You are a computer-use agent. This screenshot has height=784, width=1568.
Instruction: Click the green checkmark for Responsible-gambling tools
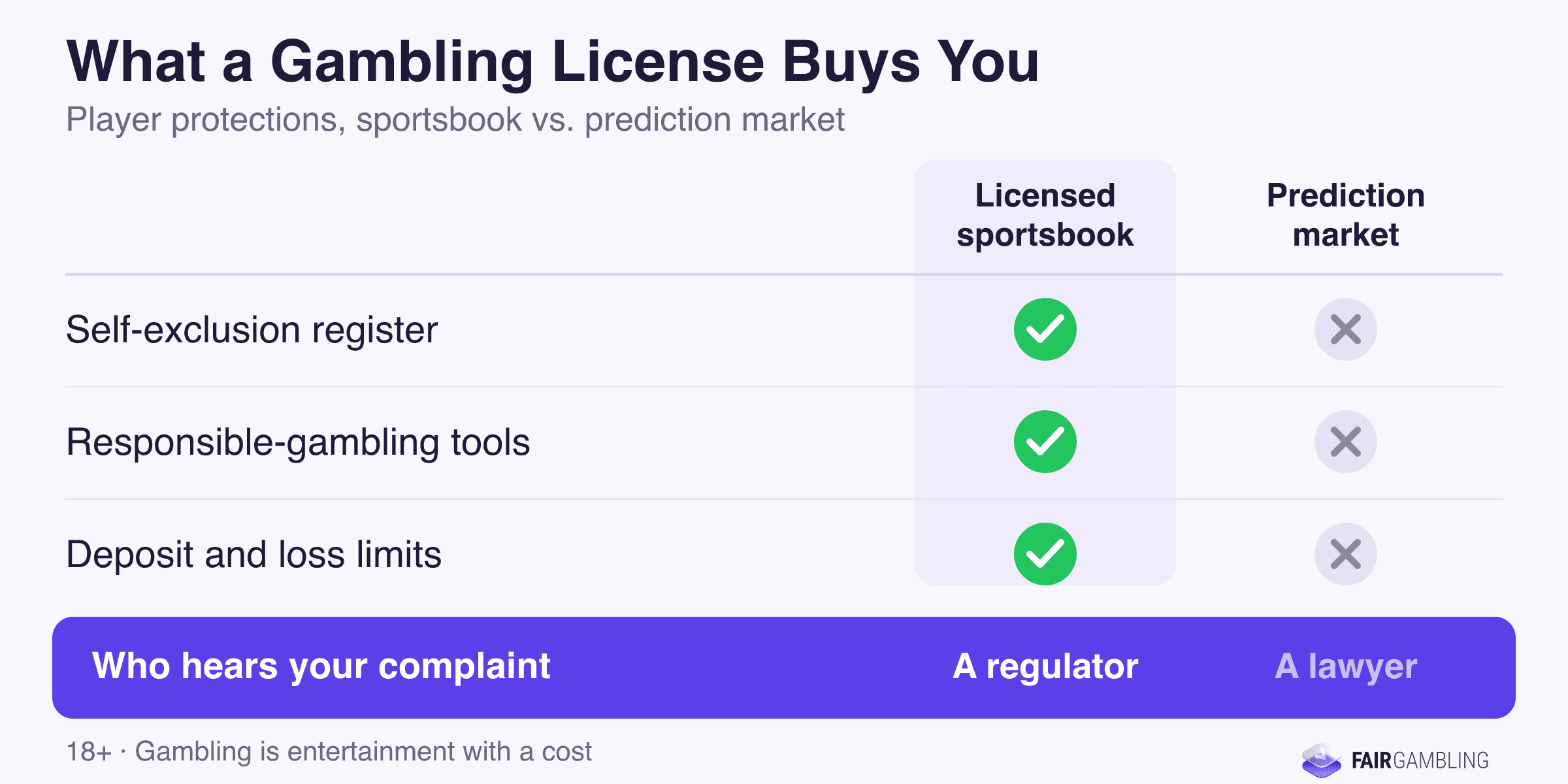tap(1045, 442)
